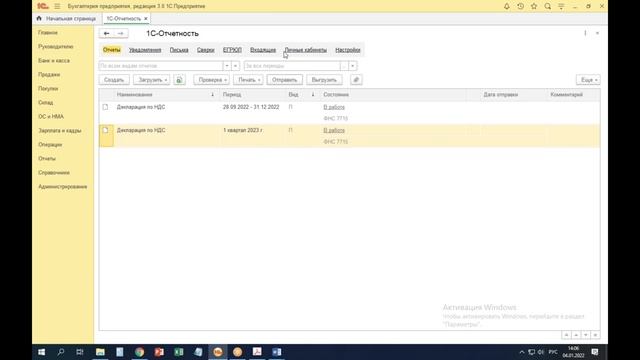The height and width of the screenshot is (360, 640).
Task: Click the Создать button
Action: coord(114,80)
